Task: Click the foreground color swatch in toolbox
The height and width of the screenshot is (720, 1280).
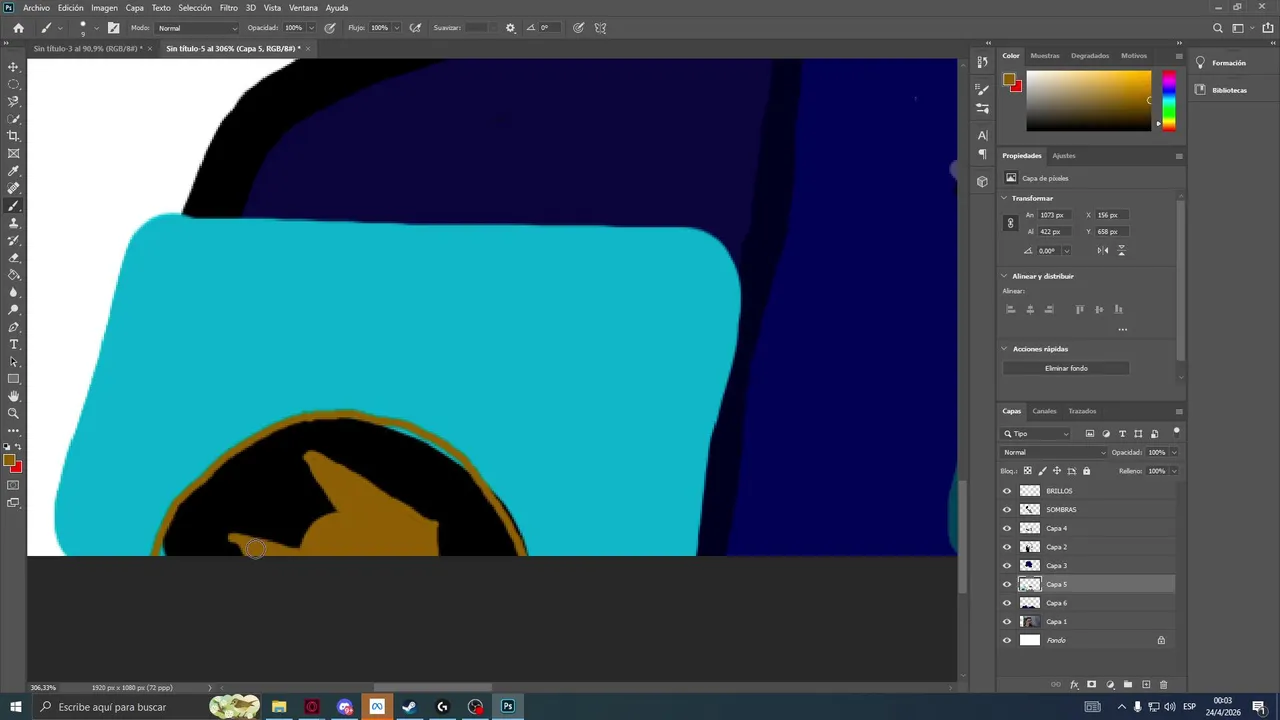Action: tap(8, 461)
